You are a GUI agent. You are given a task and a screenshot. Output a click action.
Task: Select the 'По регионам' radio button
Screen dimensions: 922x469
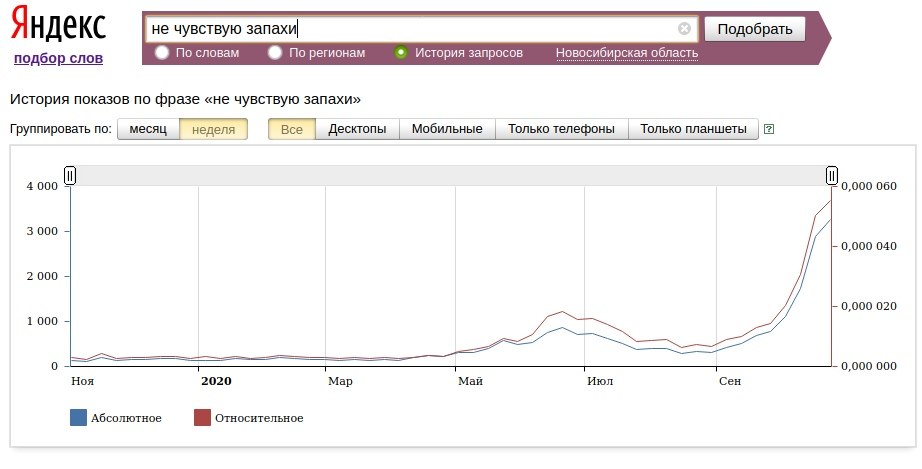[x=275, y=52]
